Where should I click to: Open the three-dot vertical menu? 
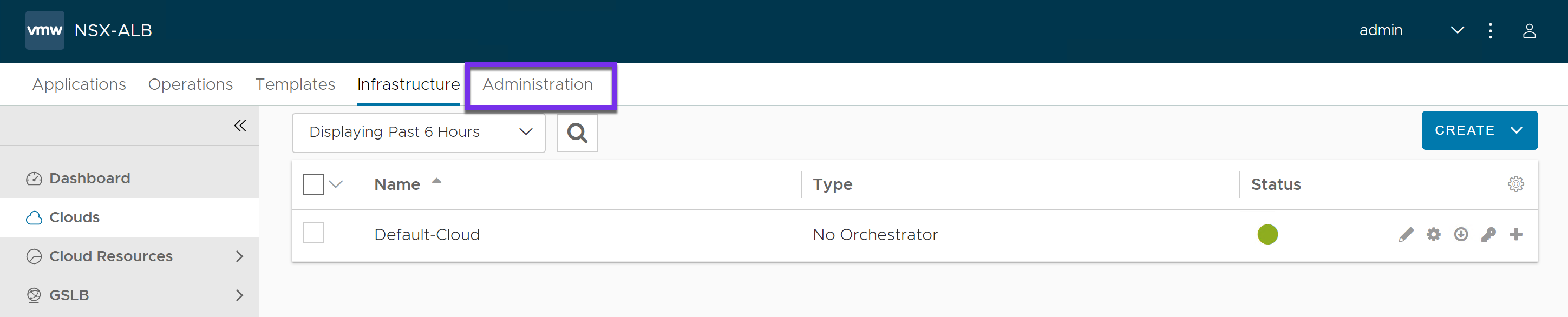point(1490,30)
